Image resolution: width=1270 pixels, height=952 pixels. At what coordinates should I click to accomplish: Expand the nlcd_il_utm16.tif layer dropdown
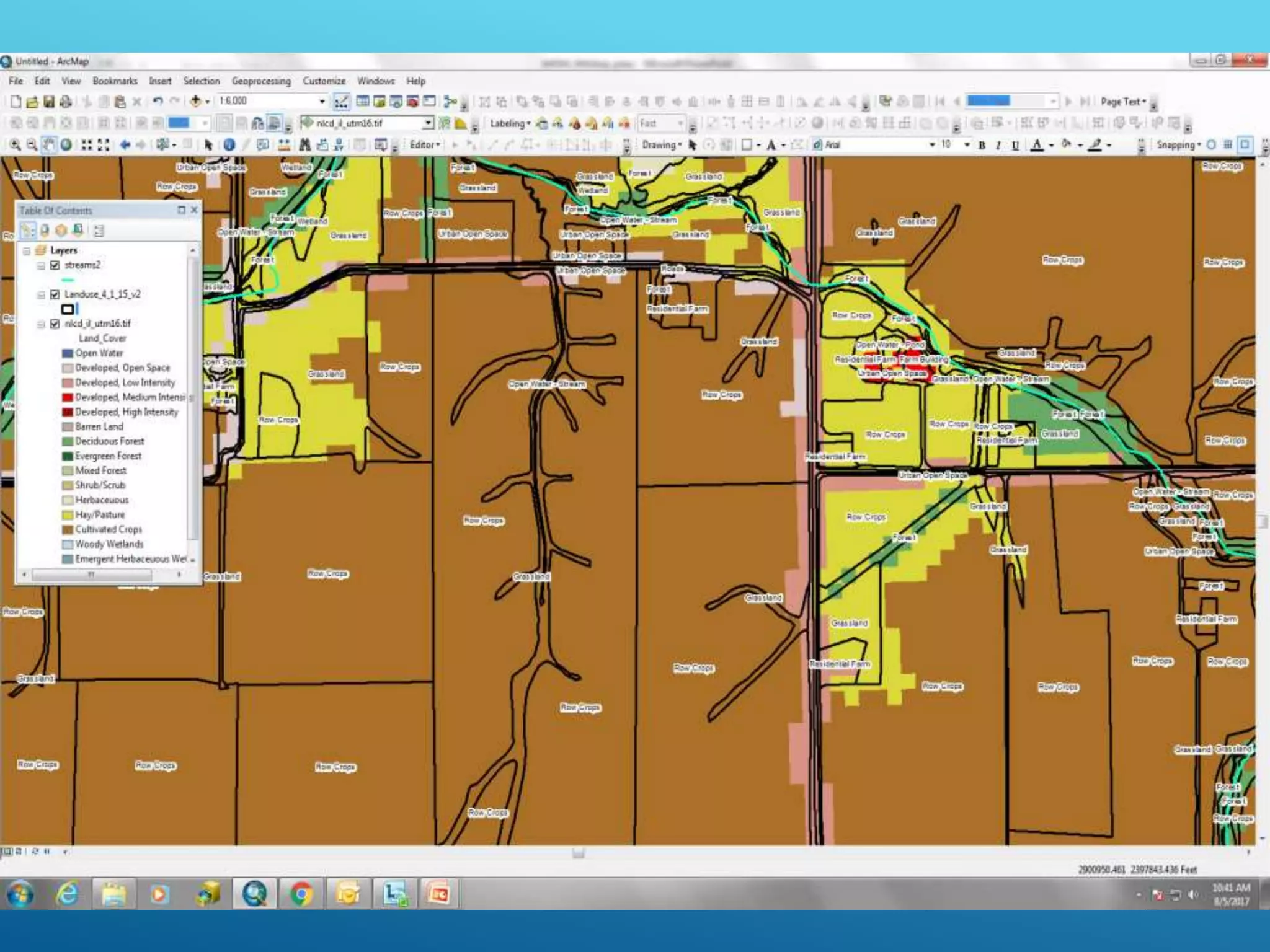pyautogui.click(x=428, y=123)
